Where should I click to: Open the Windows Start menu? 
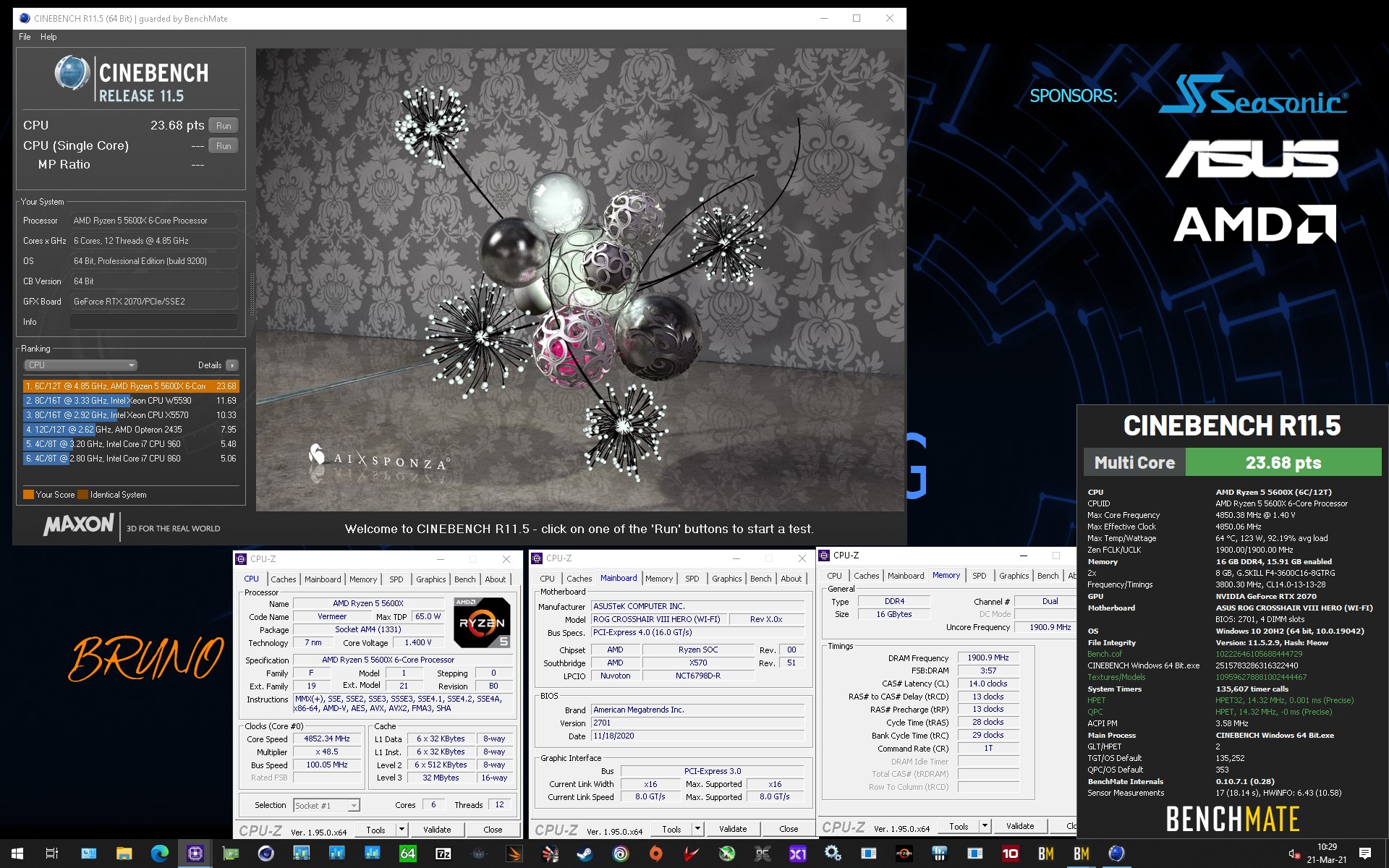click(17, 854)
